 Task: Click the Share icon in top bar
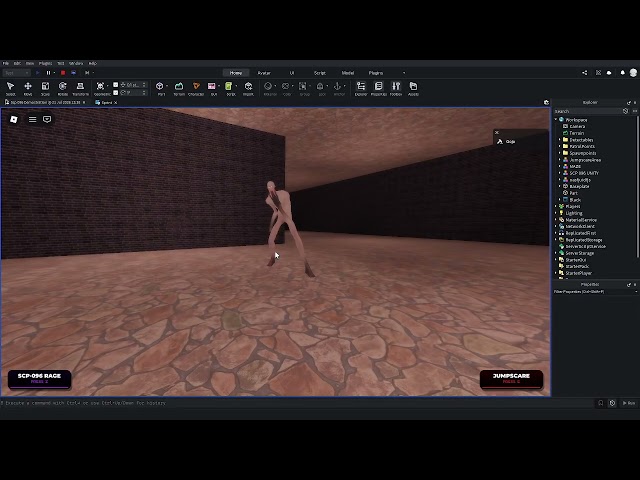coord(584,73)
